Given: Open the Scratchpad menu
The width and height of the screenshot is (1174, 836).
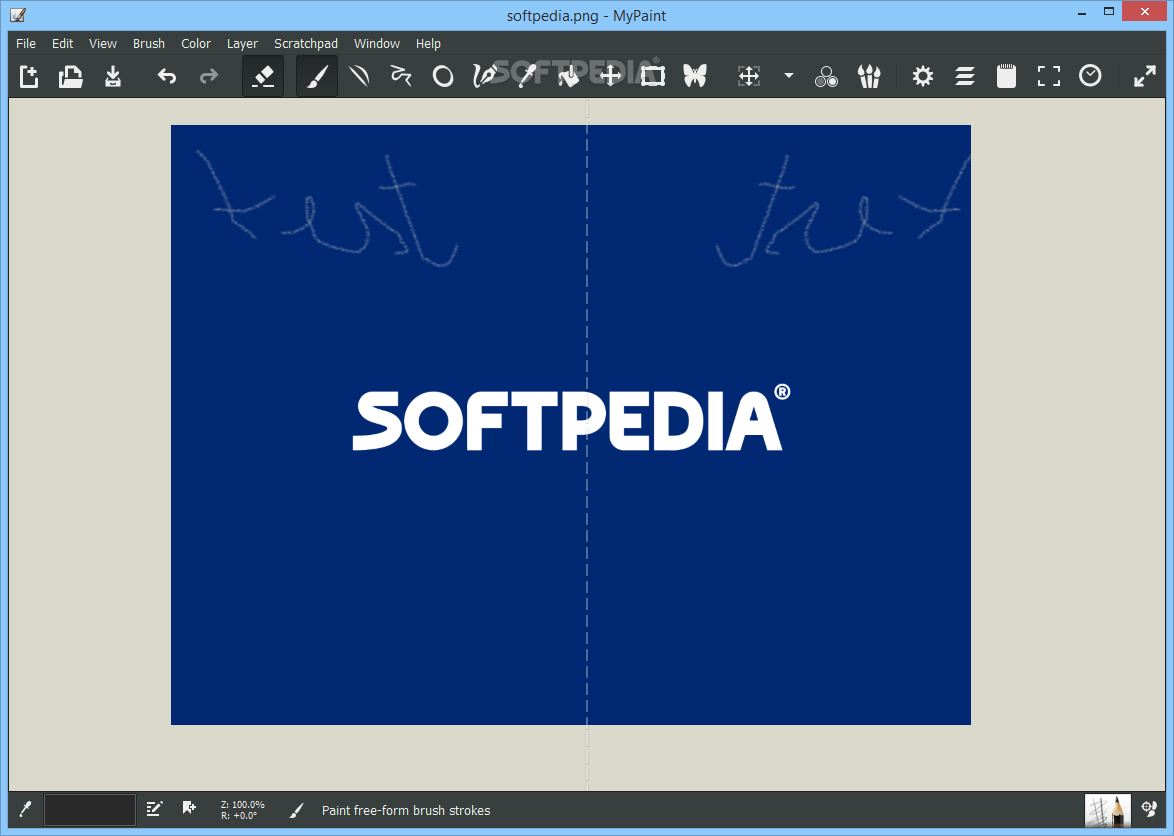Looking at the screenshot, I should pos(306,43).
